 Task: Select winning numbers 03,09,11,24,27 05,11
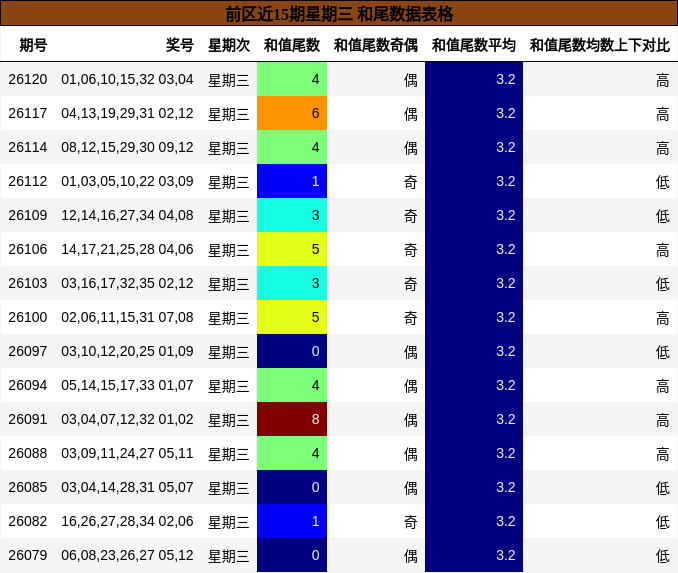pos(127,453)
